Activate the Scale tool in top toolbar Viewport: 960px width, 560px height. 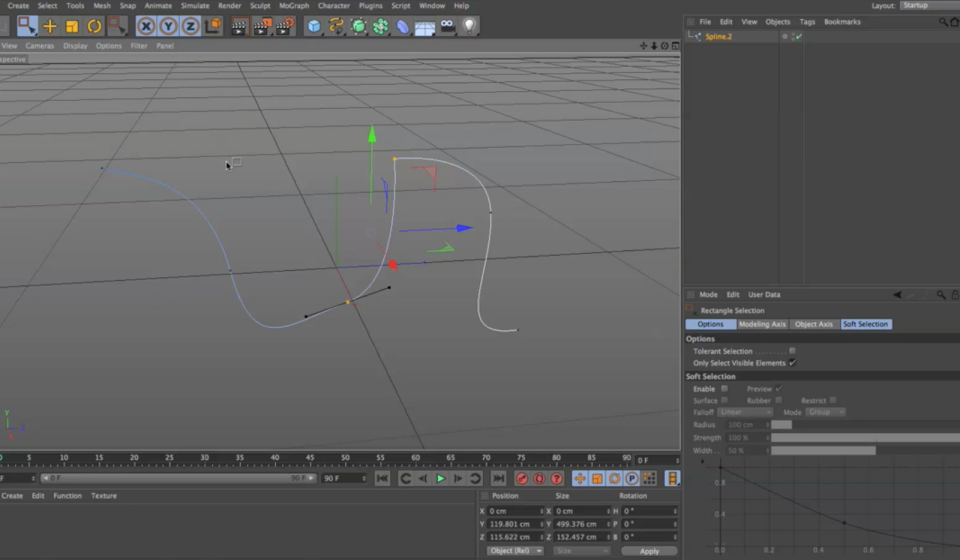72,26
